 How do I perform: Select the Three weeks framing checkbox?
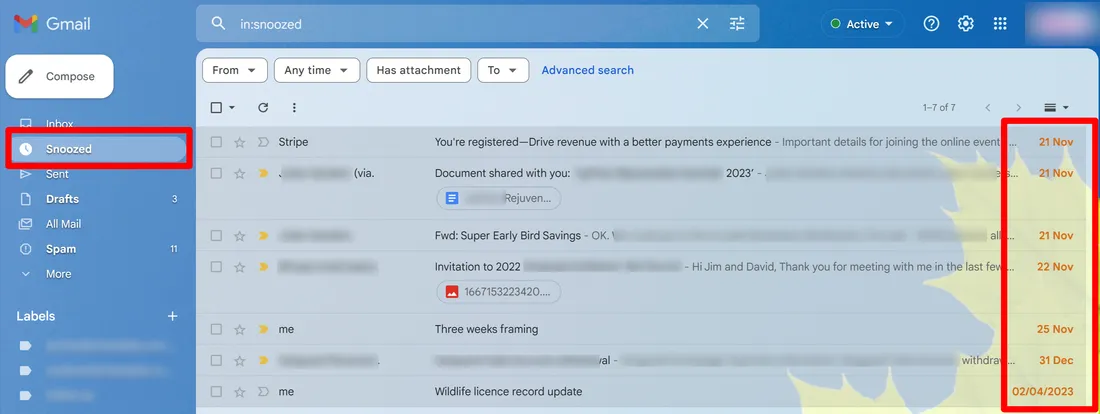pyautogui.click(x=216, y=329)
